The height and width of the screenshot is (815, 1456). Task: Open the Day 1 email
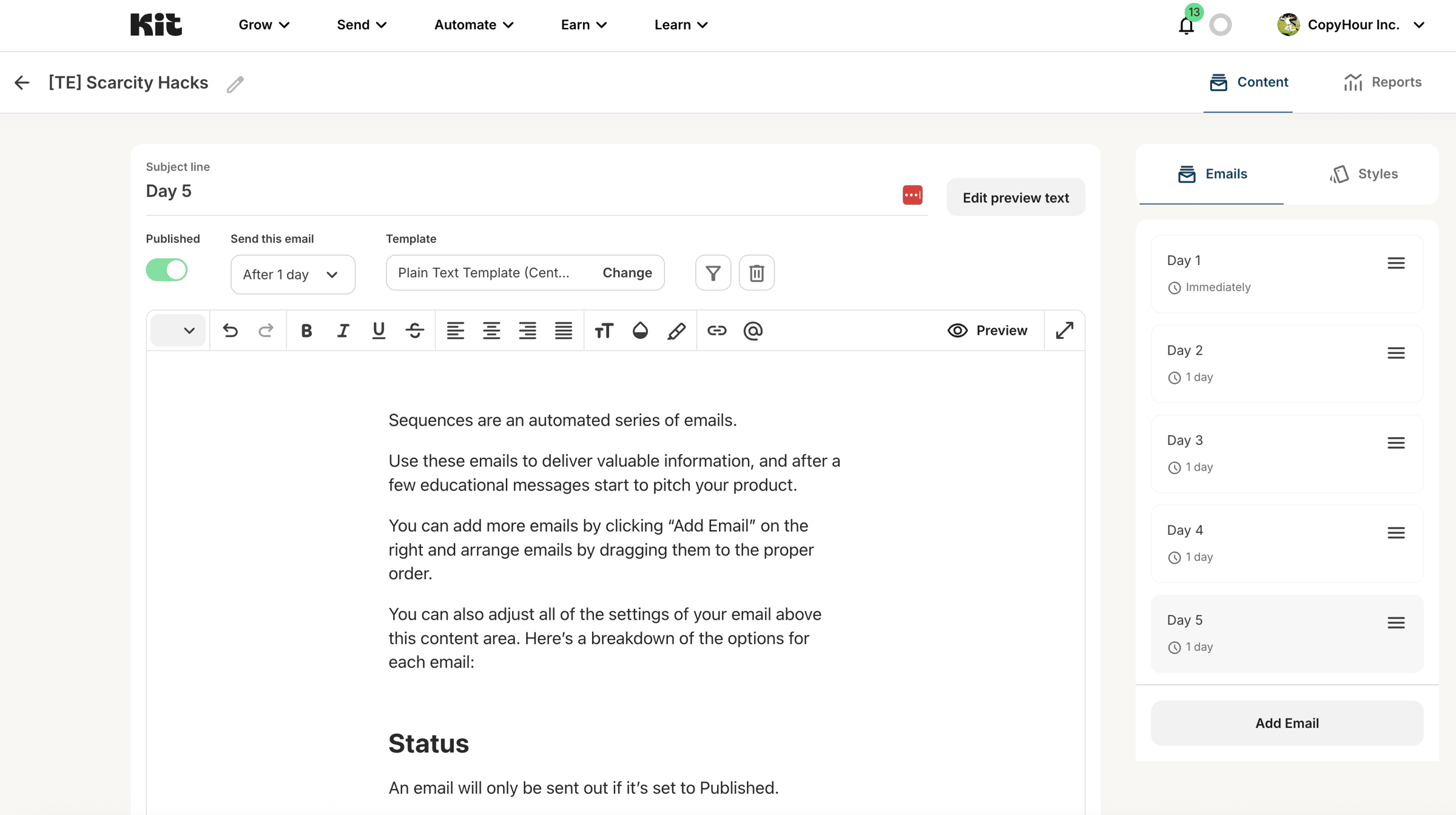point(1287,274)
